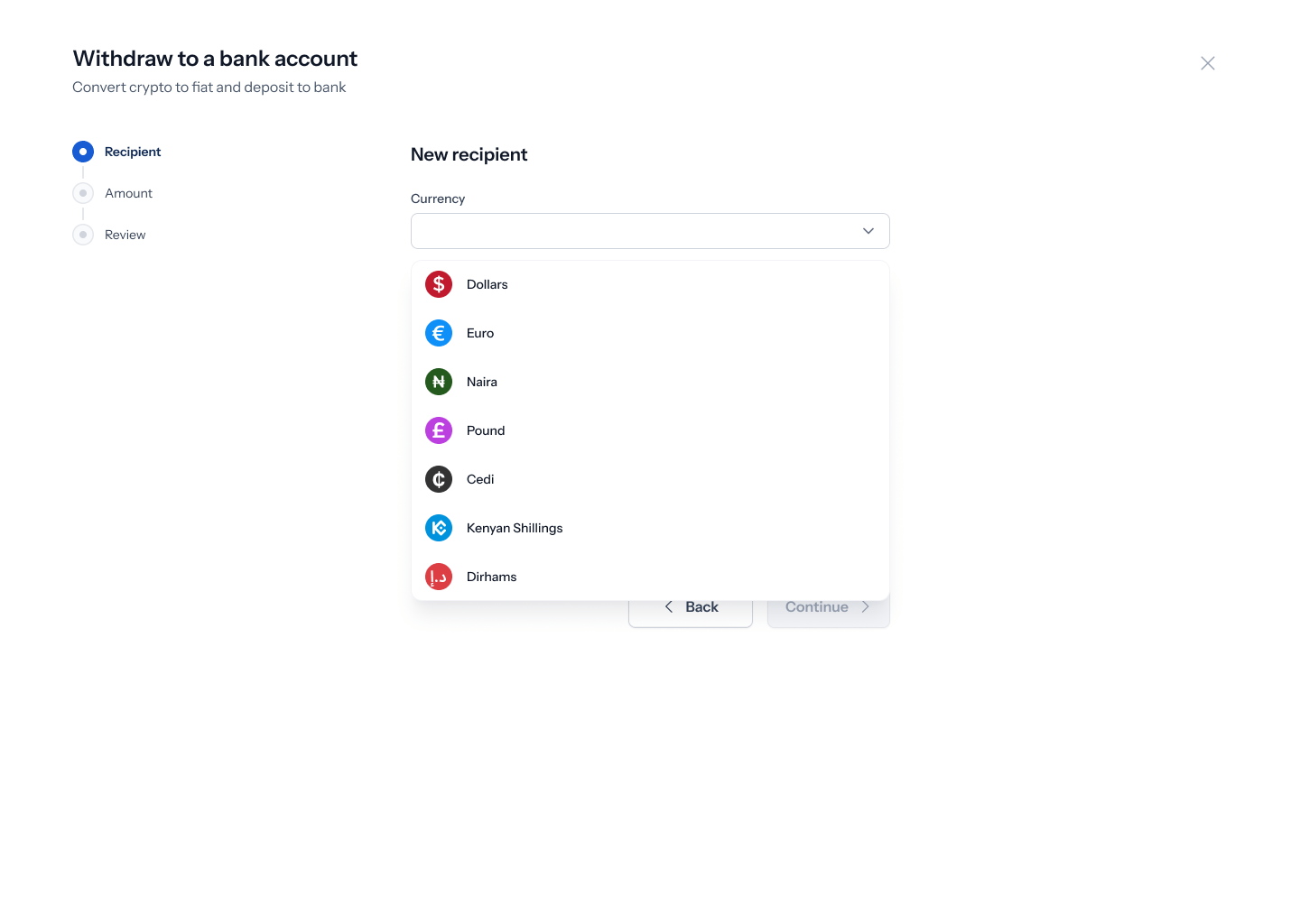
Task: Select the Amount step indicator
Action: [83, 193]
